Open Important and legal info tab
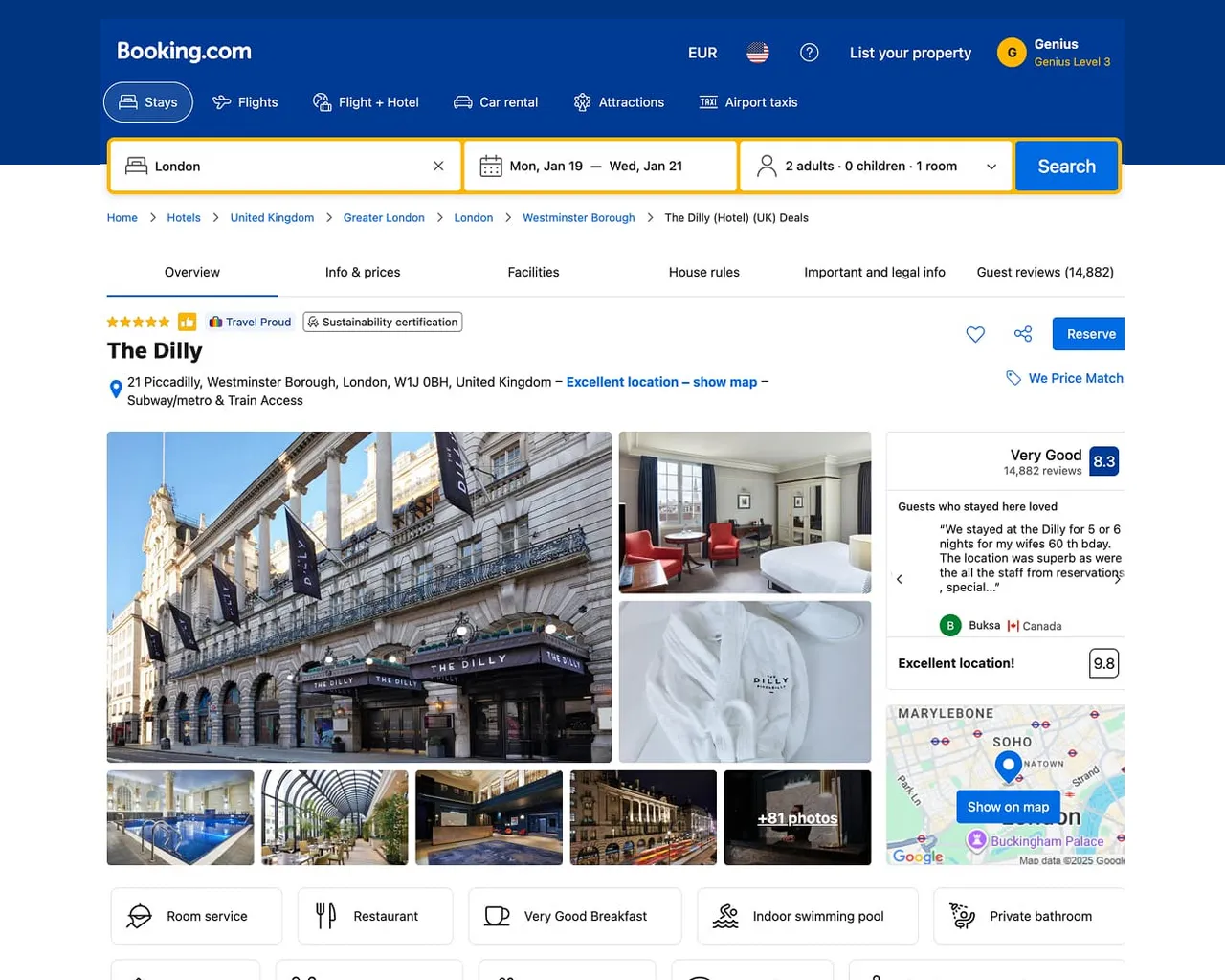Image resolution: width=1225 pixels, height=980 pixels. tap(875, 272)
